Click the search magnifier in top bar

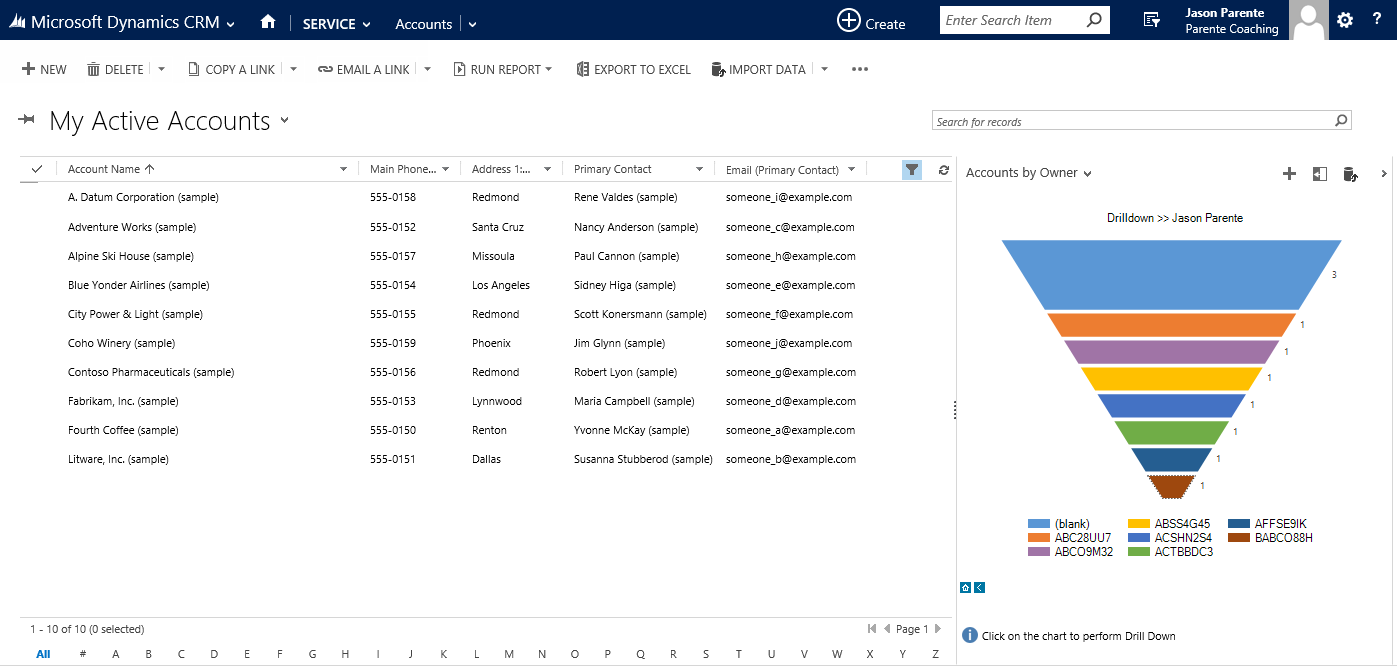(1094, 20)
